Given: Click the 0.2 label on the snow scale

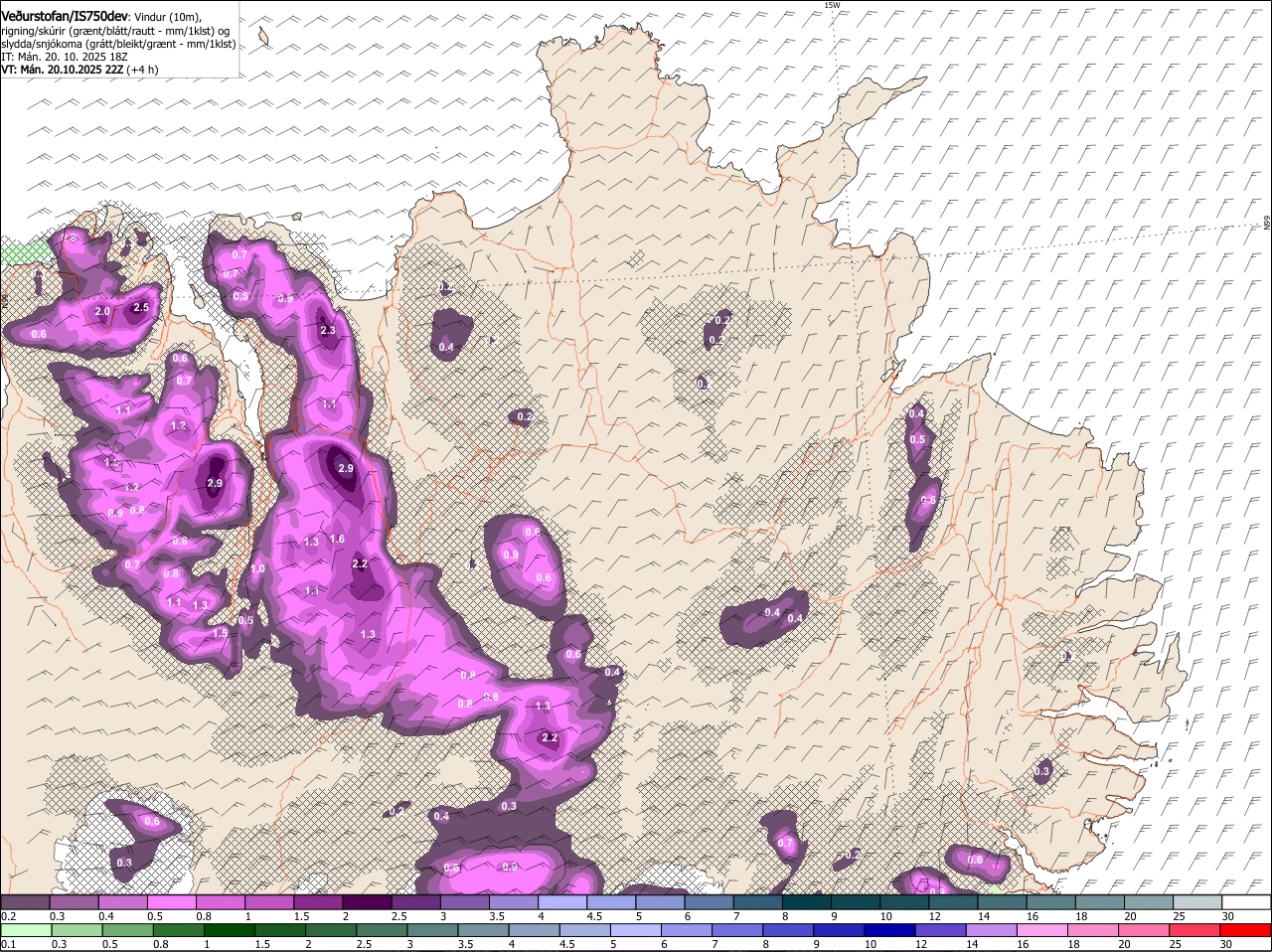Looking at the screenshot, I should 8,916.
